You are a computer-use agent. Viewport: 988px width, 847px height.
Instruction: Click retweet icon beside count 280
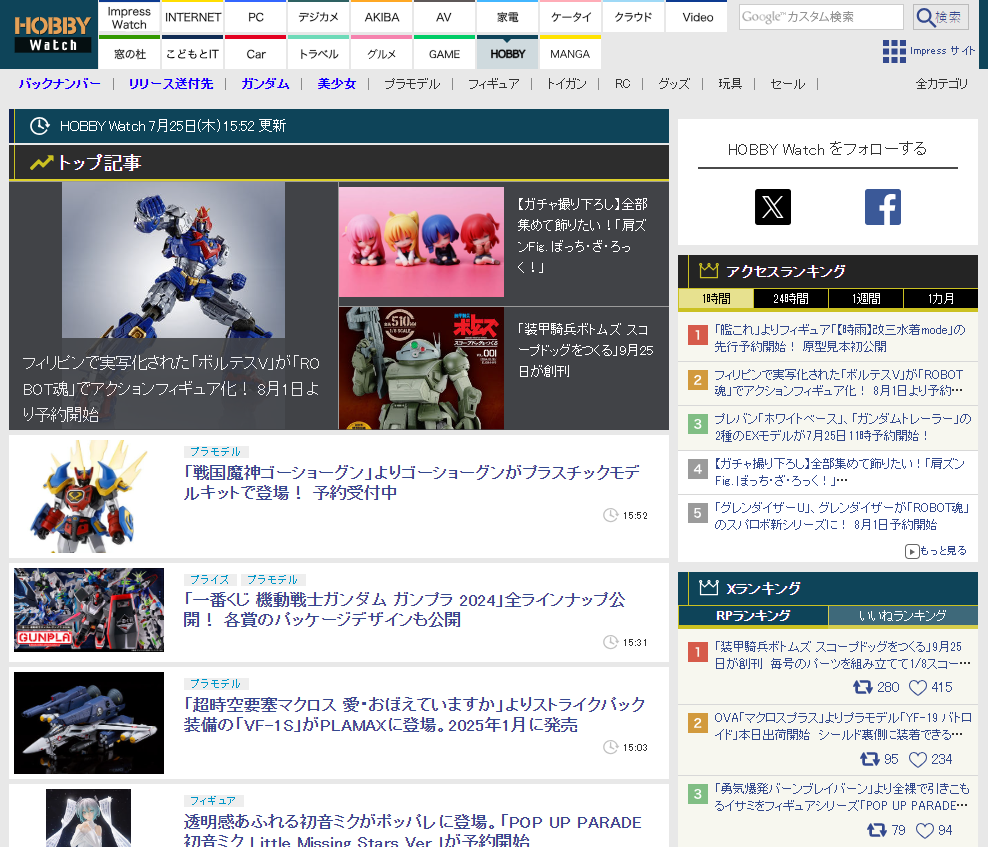(863, 687)
